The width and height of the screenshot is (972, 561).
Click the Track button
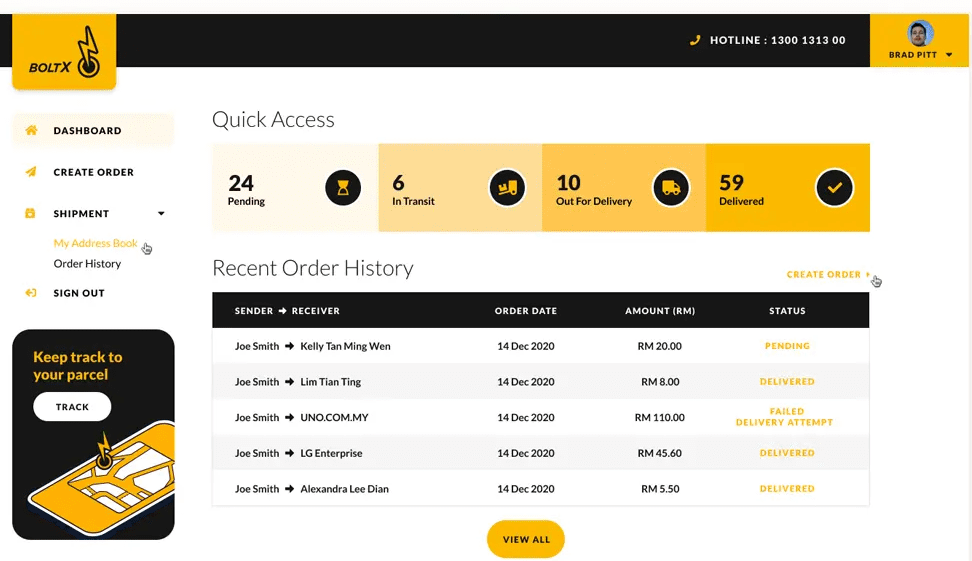(72, 407)
